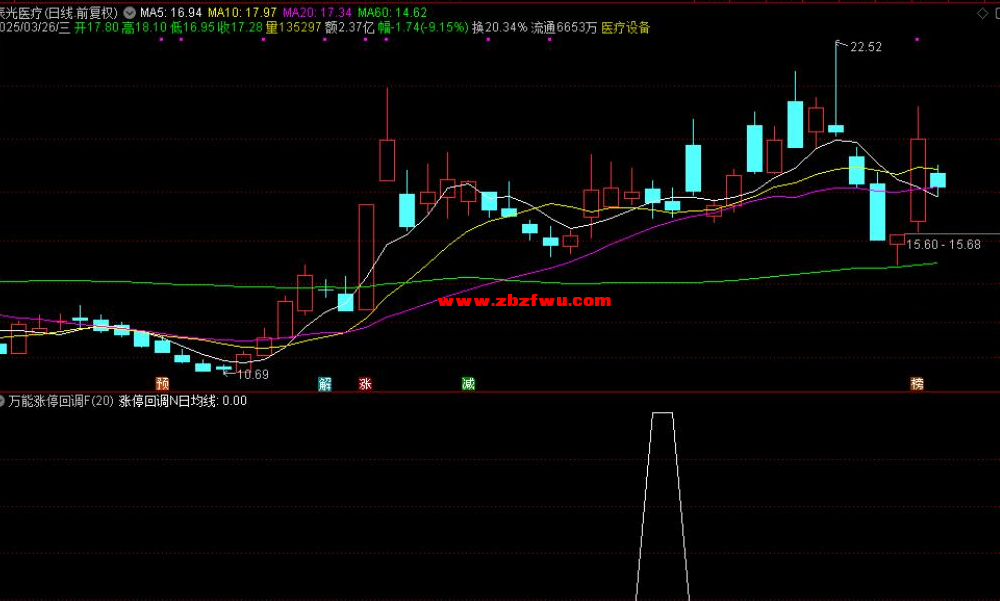Screen dimensions: 1000x601
Task: Click the 收17.28 close price value
Action: point(240,27)
